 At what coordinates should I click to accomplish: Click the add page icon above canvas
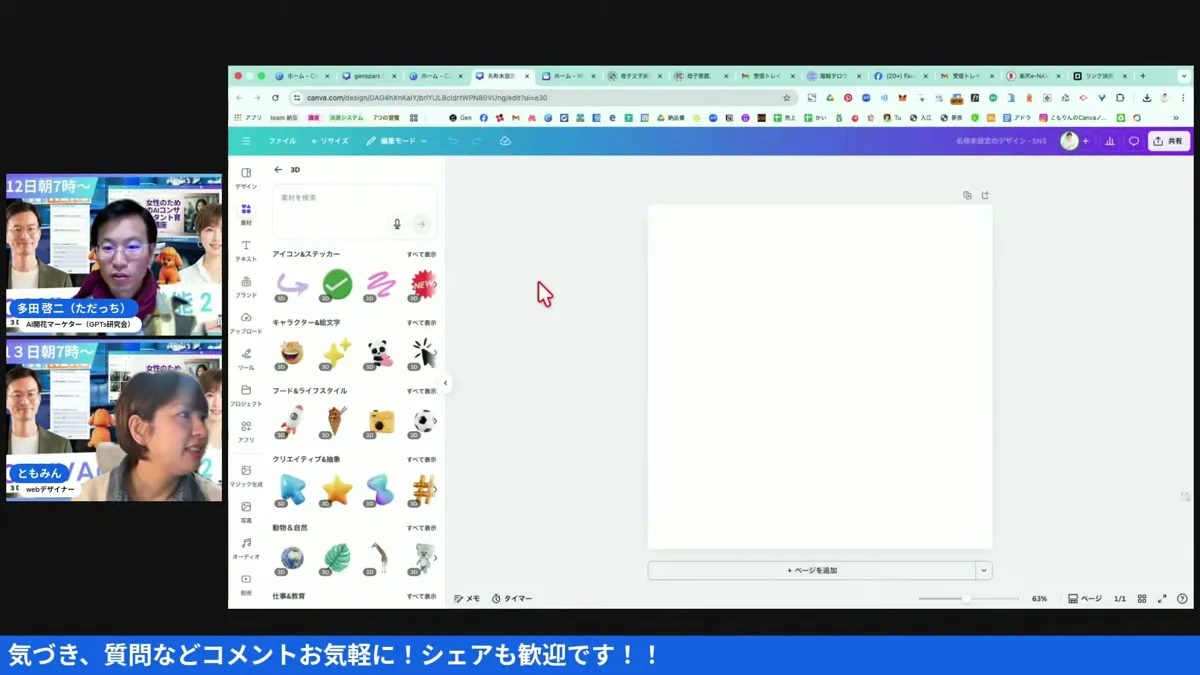(x=985, y=195)
